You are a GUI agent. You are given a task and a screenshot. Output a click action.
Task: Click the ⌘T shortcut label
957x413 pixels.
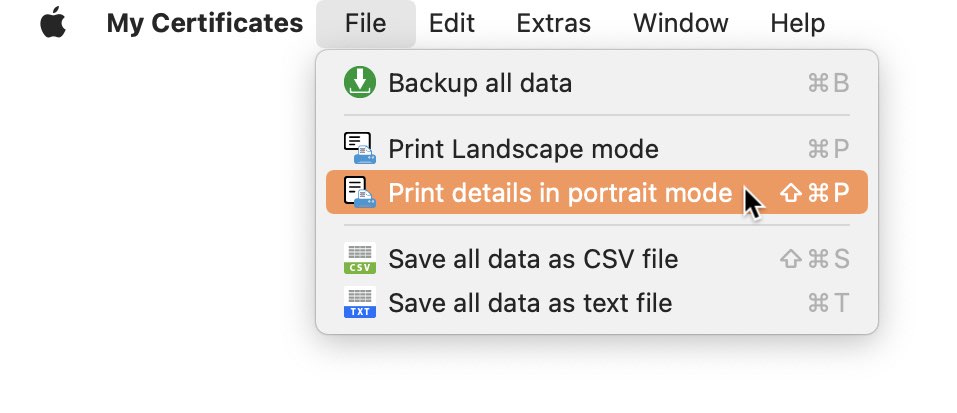828,303
